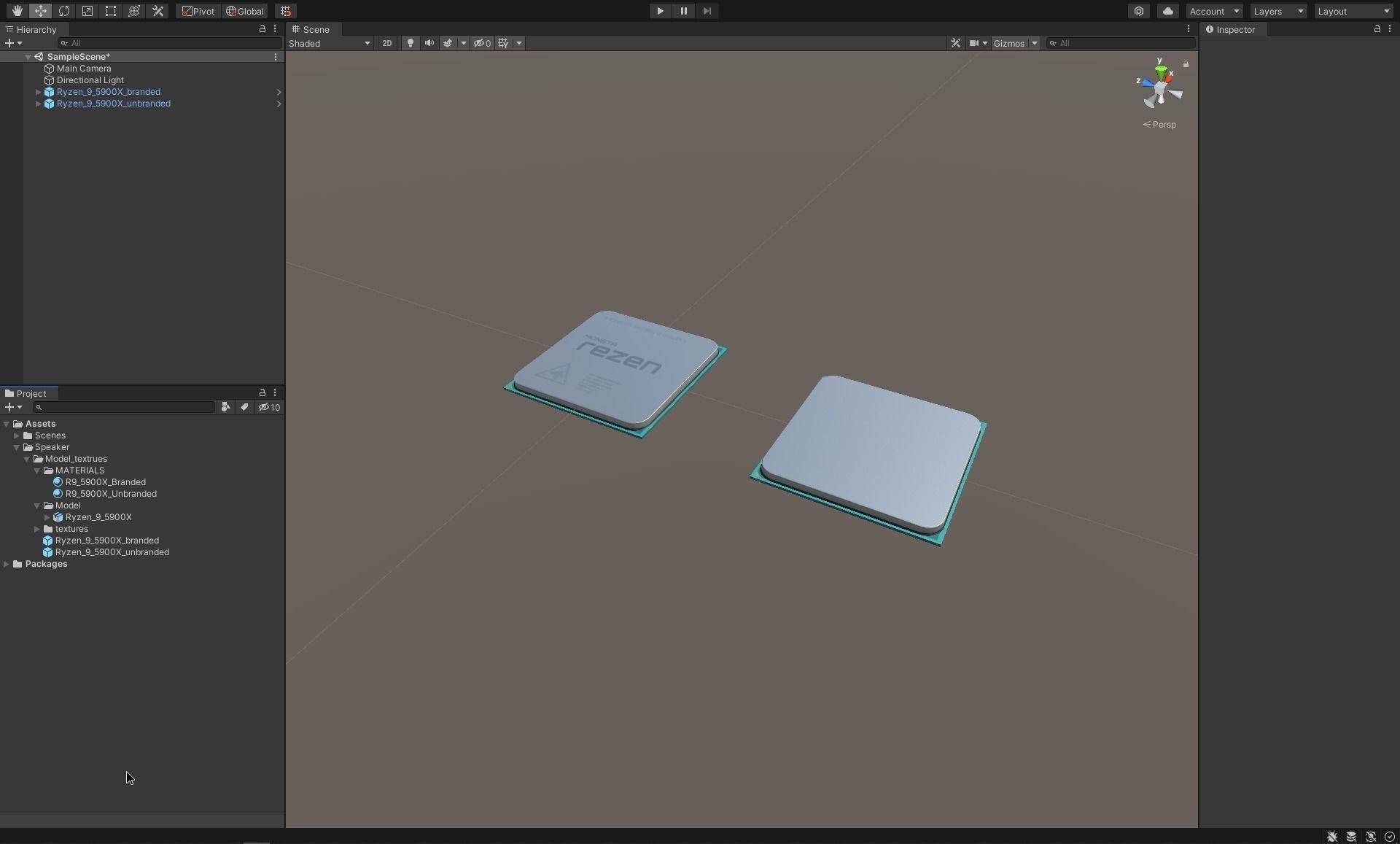This screenshot has width=1400, height=844.
Task: Open Scene view options menu
Action: (1189, 28)
